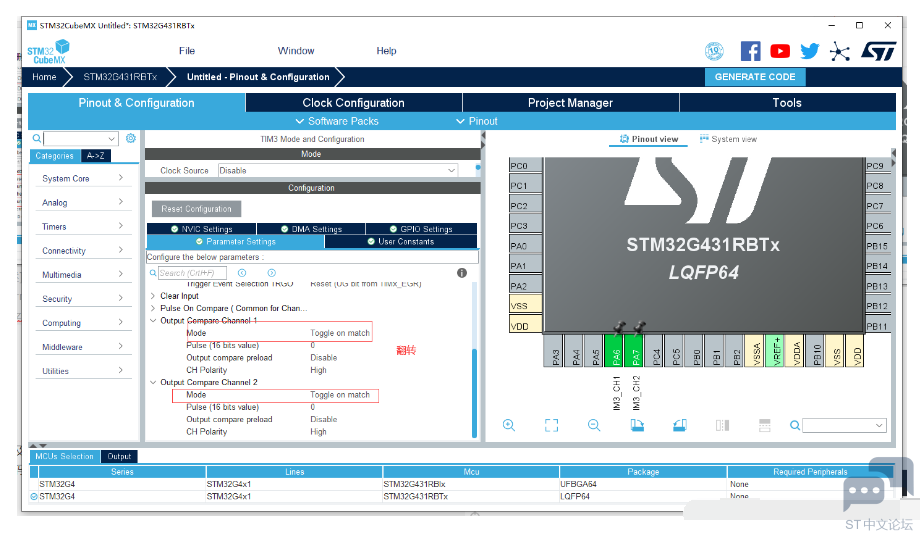Rotate chip view clockwise

[x=637, y=425]
